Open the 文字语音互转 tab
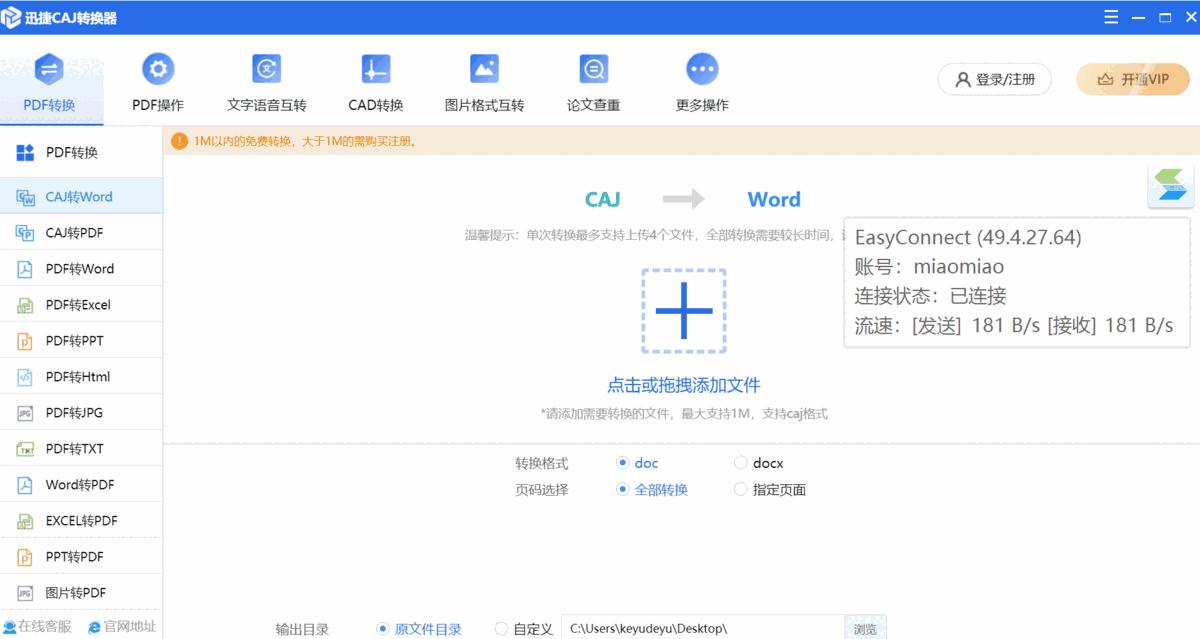 (266, 80)
